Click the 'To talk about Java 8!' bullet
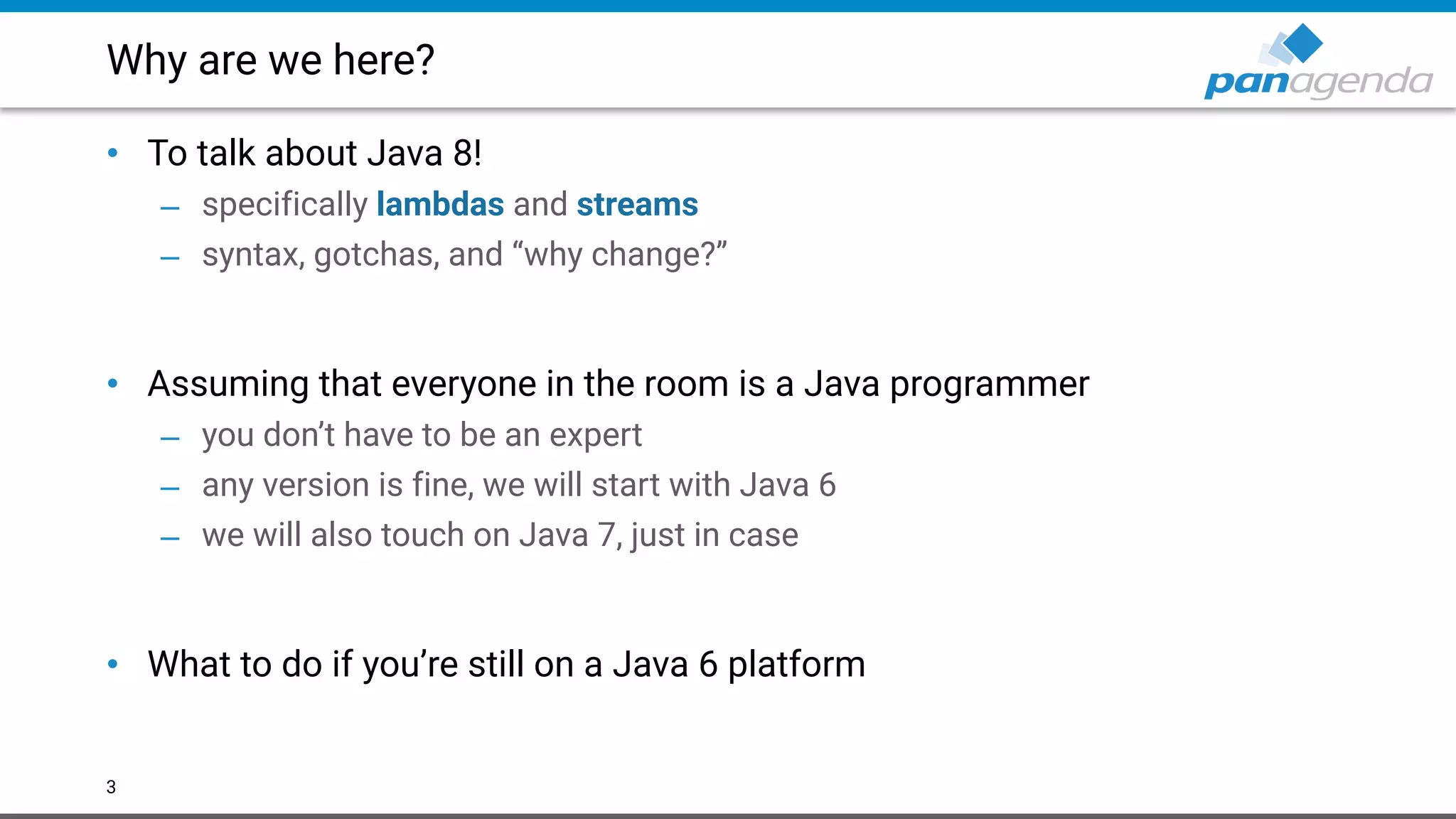This screenshot has height=819, width=1456. click(314, 154)
